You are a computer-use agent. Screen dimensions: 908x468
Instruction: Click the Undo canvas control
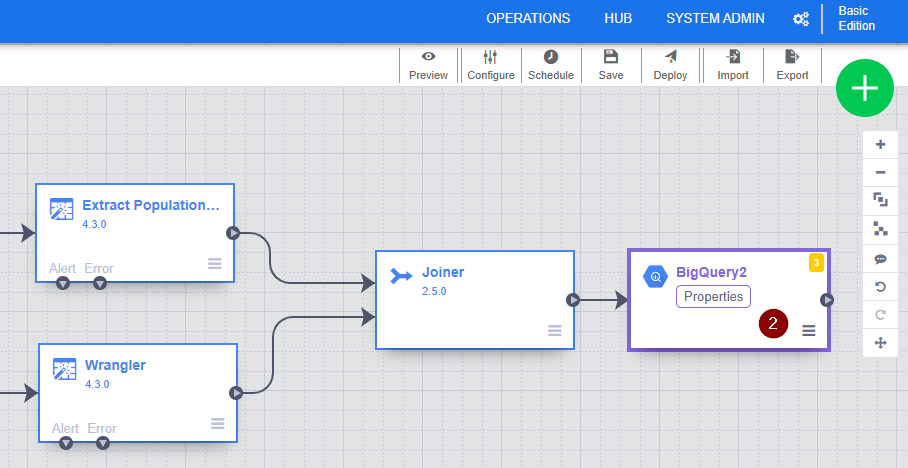pyautogui.click(x=880, y=287)
